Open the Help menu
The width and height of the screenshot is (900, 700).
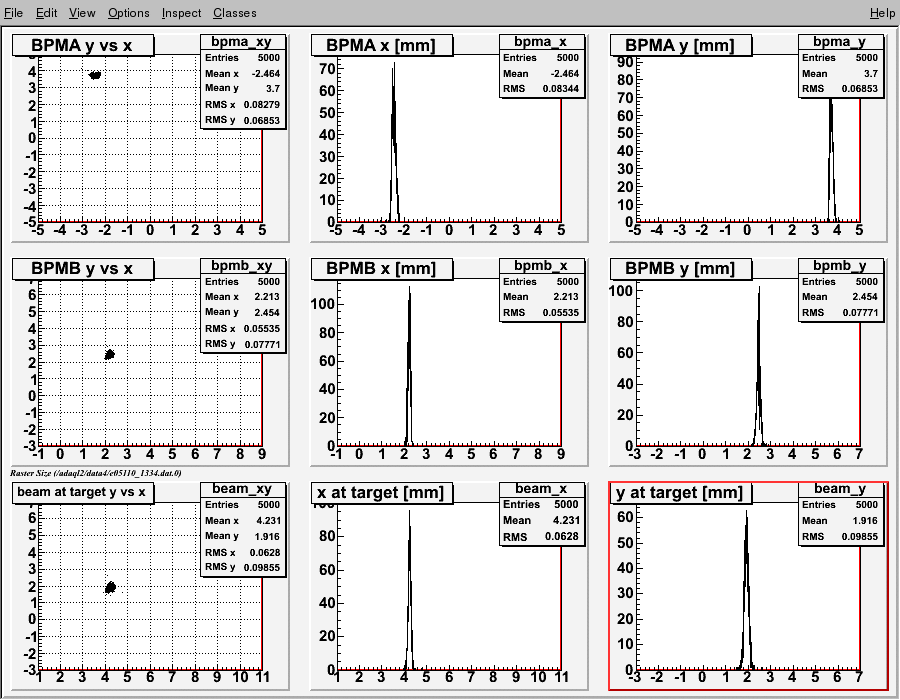[x=882, y=13]
